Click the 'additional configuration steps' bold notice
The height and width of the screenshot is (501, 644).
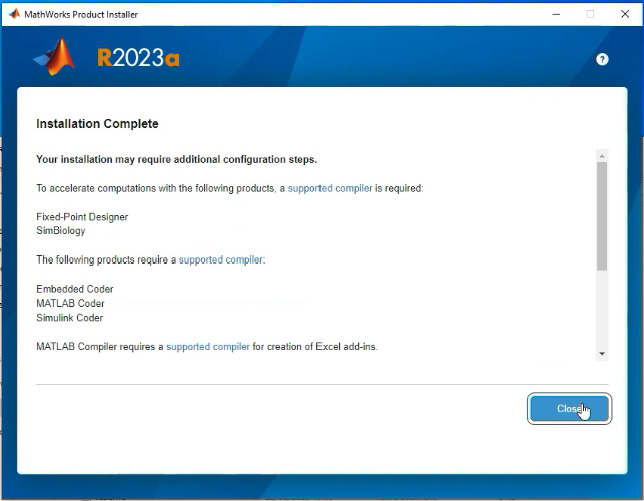pyautogui.click(x=177, y=159)
